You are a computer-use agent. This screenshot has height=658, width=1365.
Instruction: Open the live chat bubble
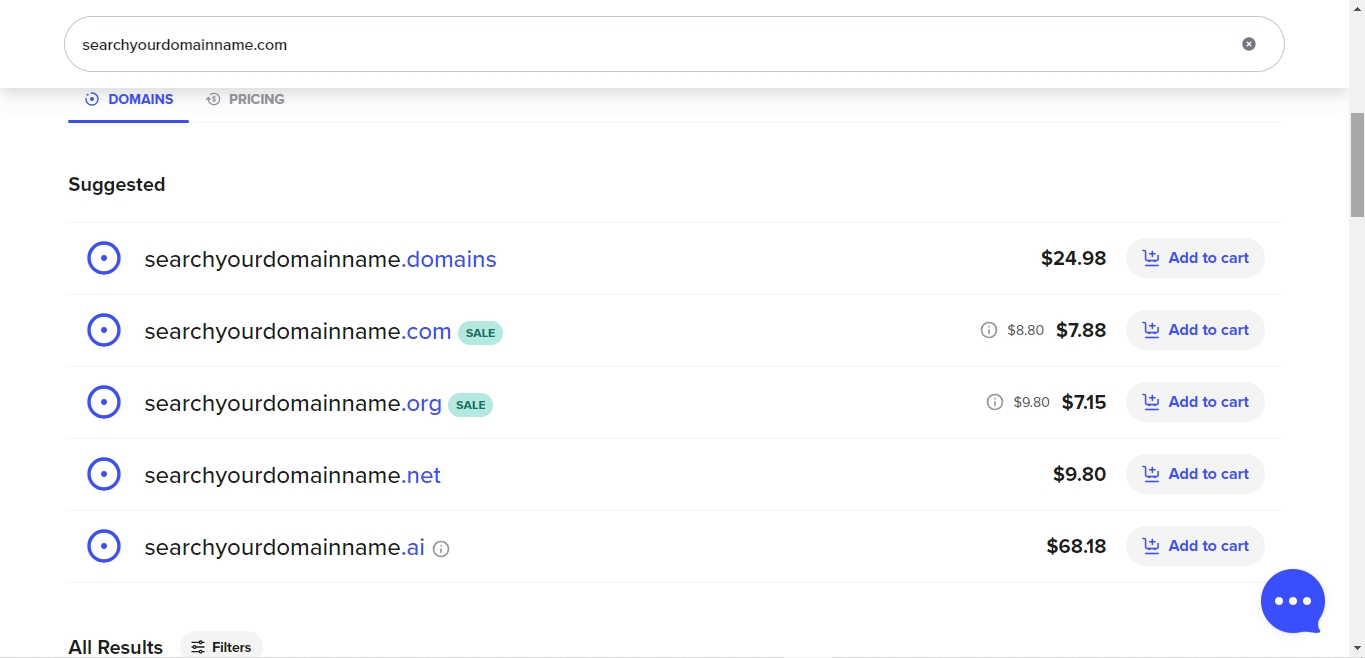click(x=1292, y=601)
